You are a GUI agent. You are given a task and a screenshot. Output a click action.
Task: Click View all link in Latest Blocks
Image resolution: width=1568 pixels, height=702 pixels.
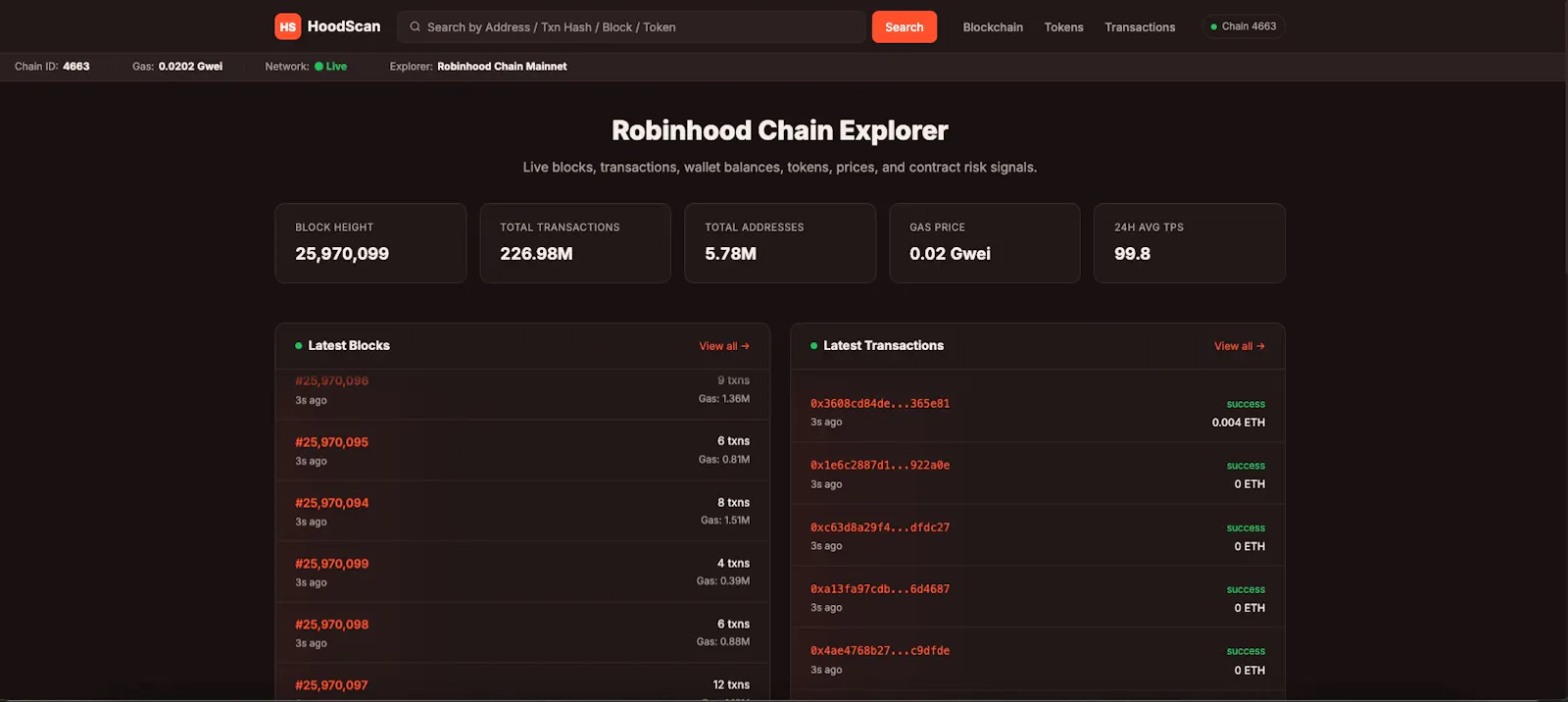724,346
